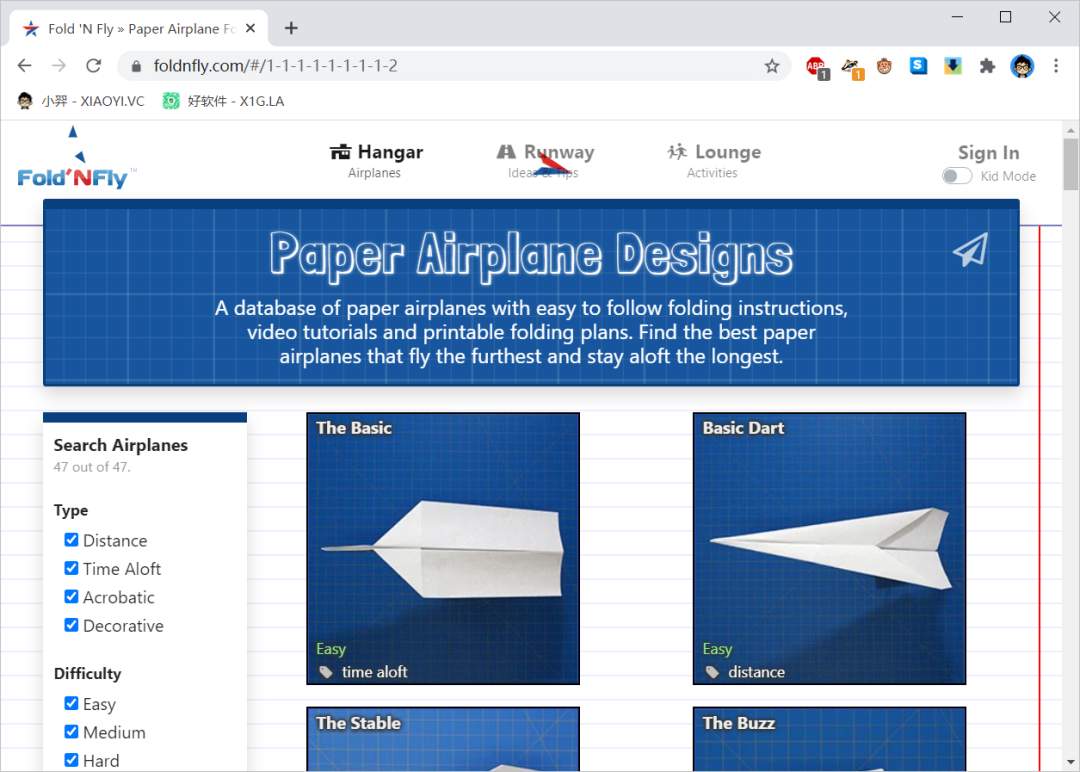Open the Chrome extensions puzzle icon
The width and height of the screenshot is (1080, 772).
[x=987, y=66]
